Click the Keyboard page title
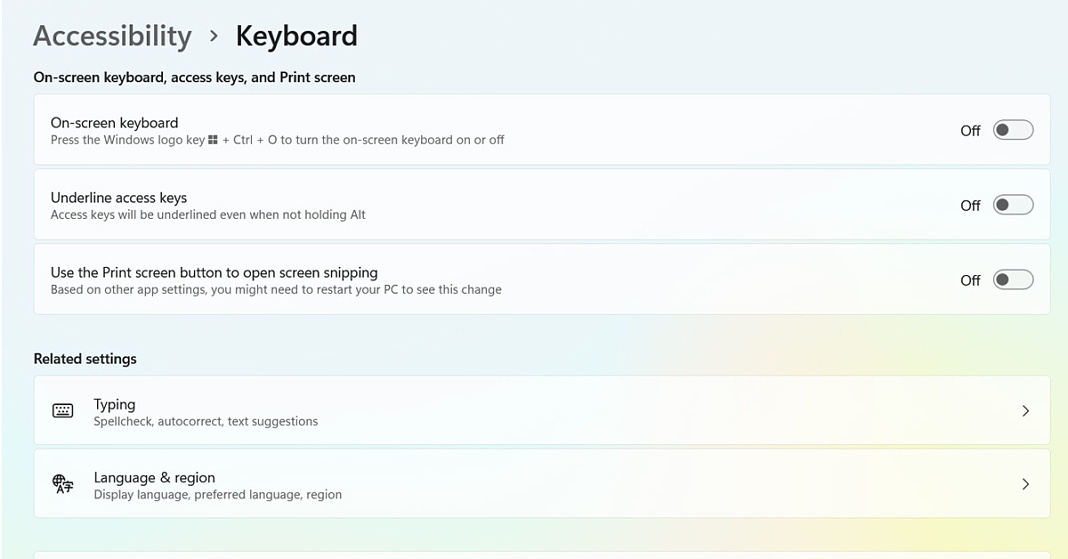This screenshot has height=559, width=1068. click(296, 36)
